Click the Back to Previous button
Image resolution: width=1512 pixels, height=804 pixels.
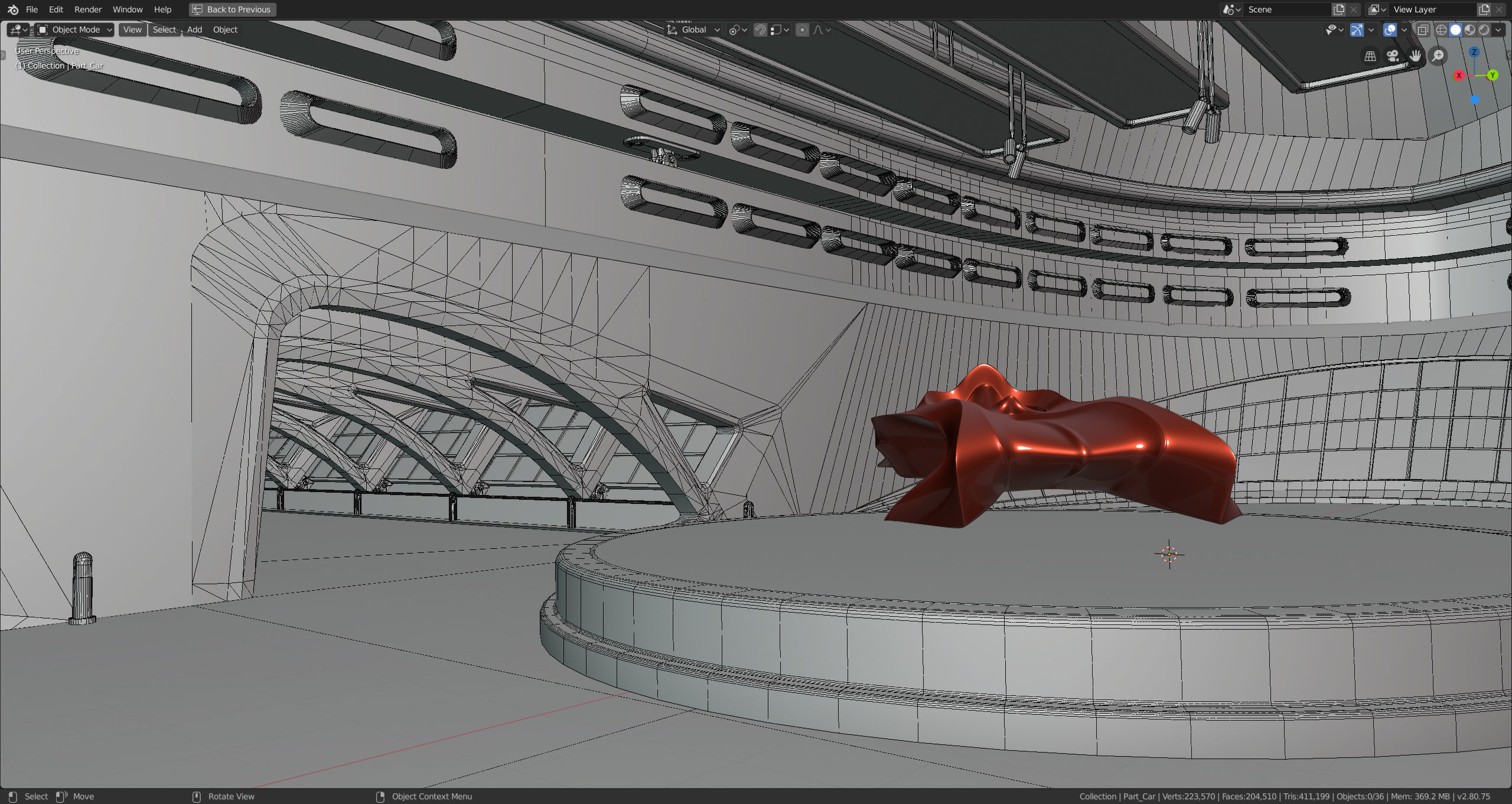[232, 9]
